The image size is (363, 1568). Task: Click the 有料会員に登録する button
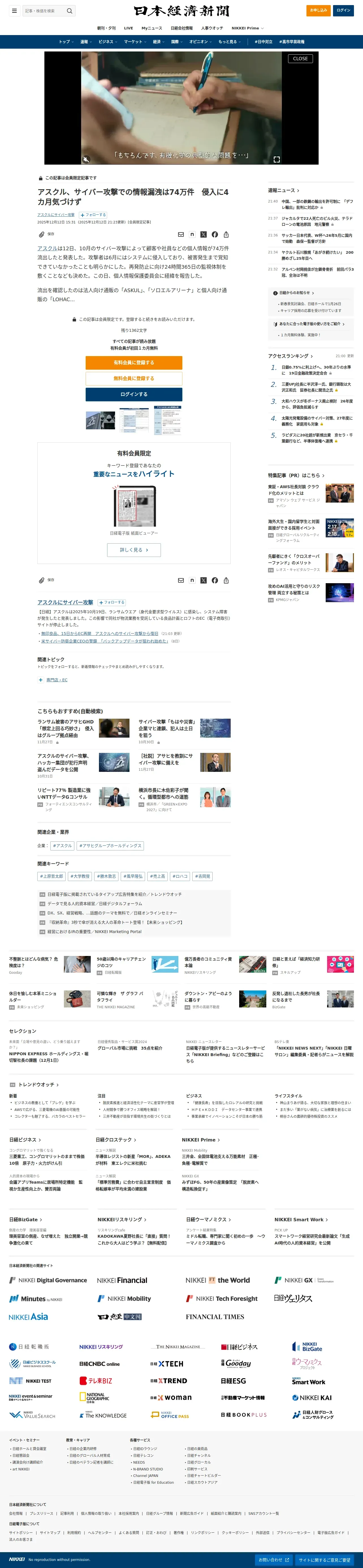coord(134,363)
